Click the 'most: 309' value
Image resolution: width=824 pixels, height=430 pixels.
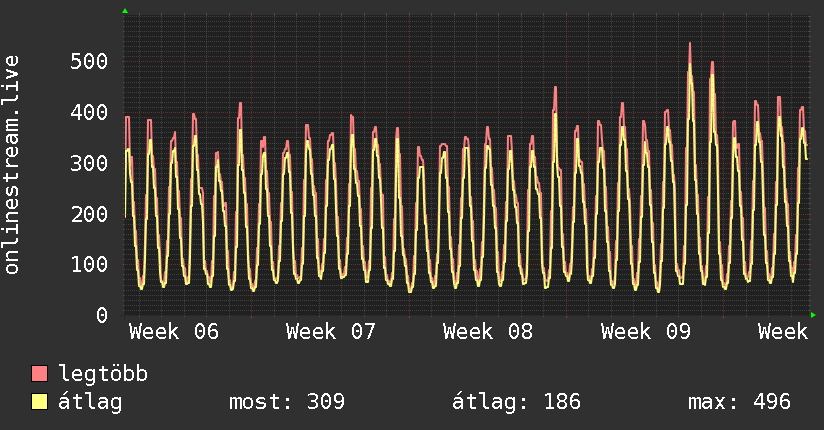[x=287, y=402]
